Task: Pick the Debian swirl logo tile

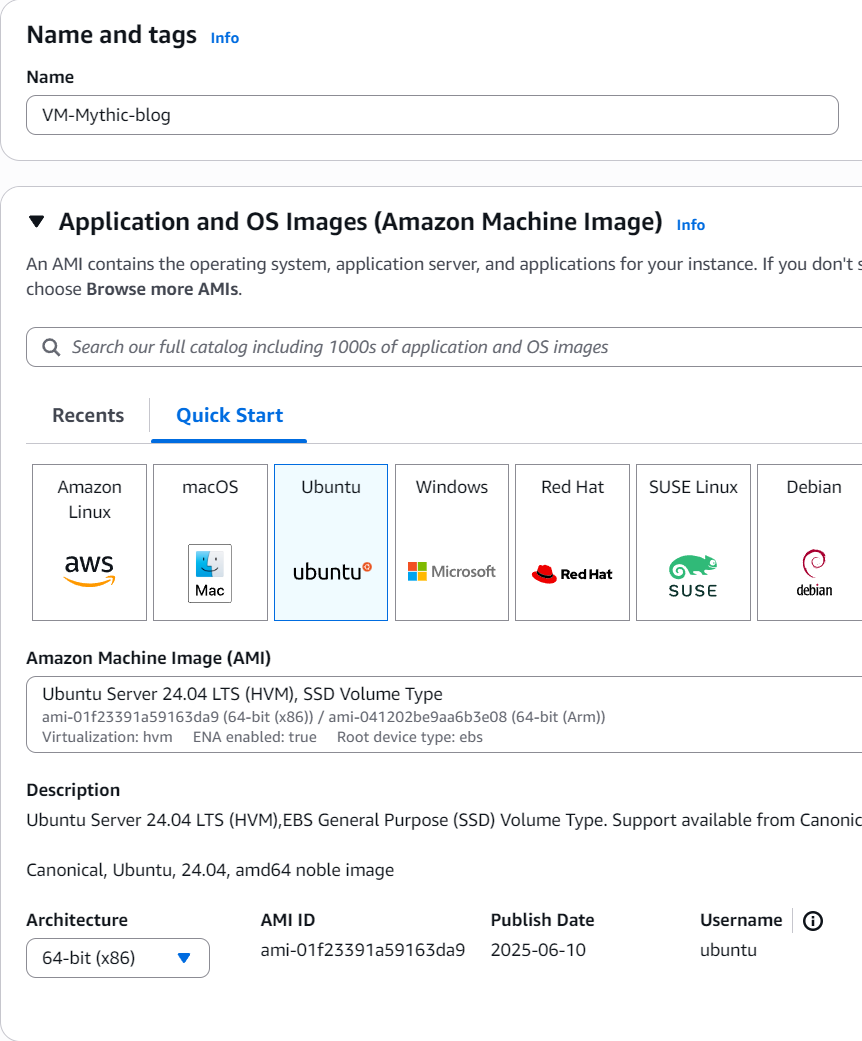Action: (813, 542)
